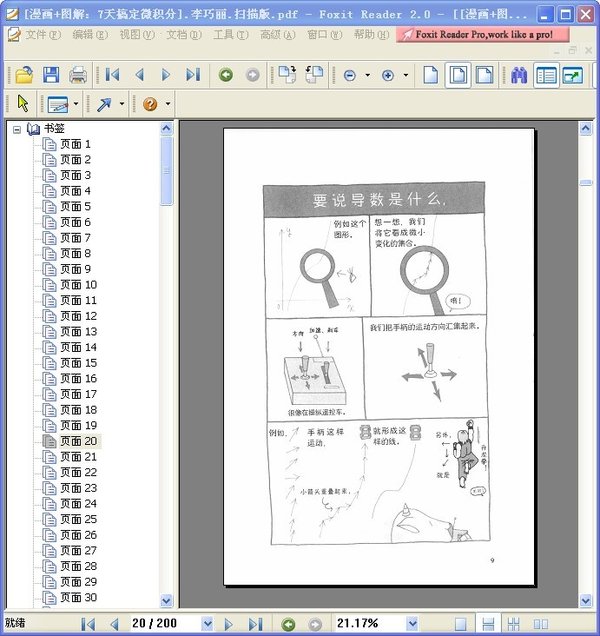Toggle fit page view
This screenshot has width=600, height=636.
point(458,75)
